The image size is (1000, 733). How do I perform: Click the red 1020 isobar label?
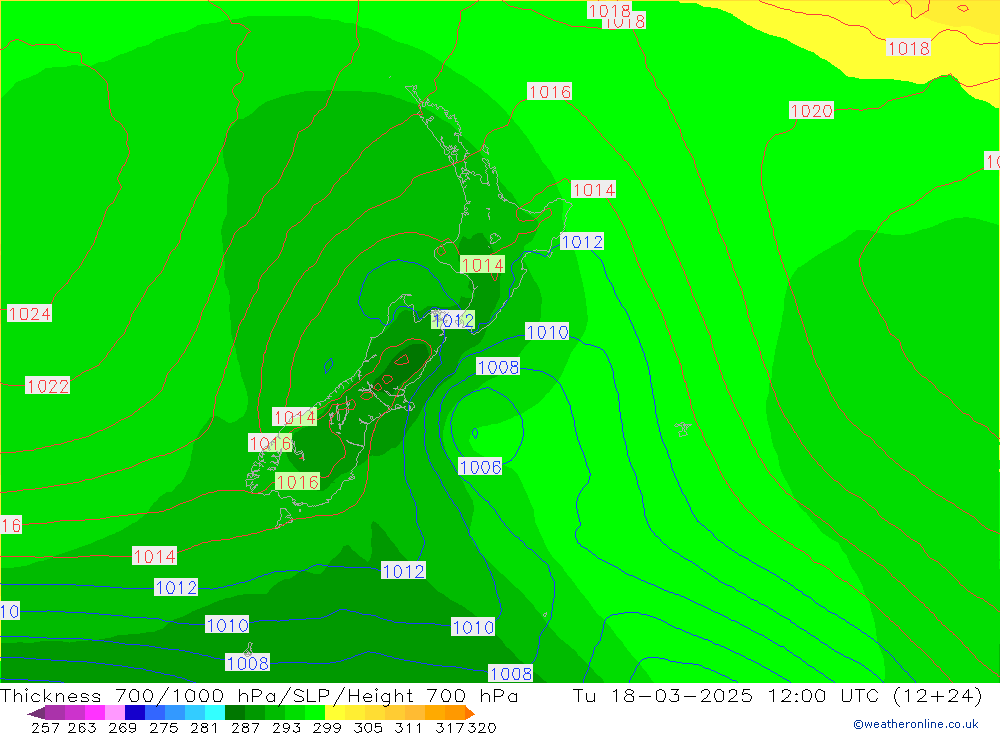[x=811, y=111]
